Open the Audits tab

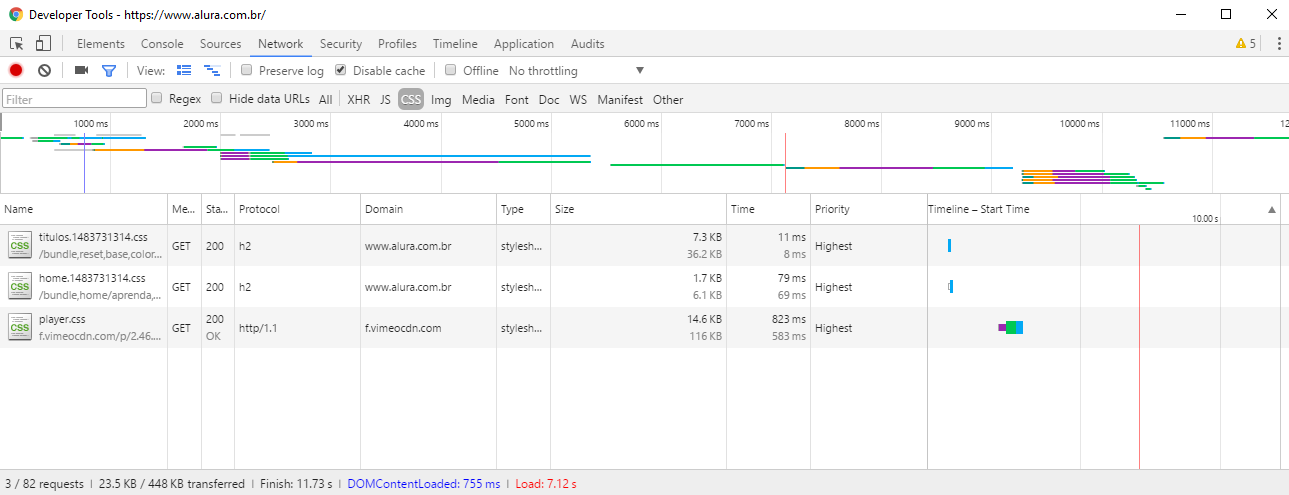point(588,44)
